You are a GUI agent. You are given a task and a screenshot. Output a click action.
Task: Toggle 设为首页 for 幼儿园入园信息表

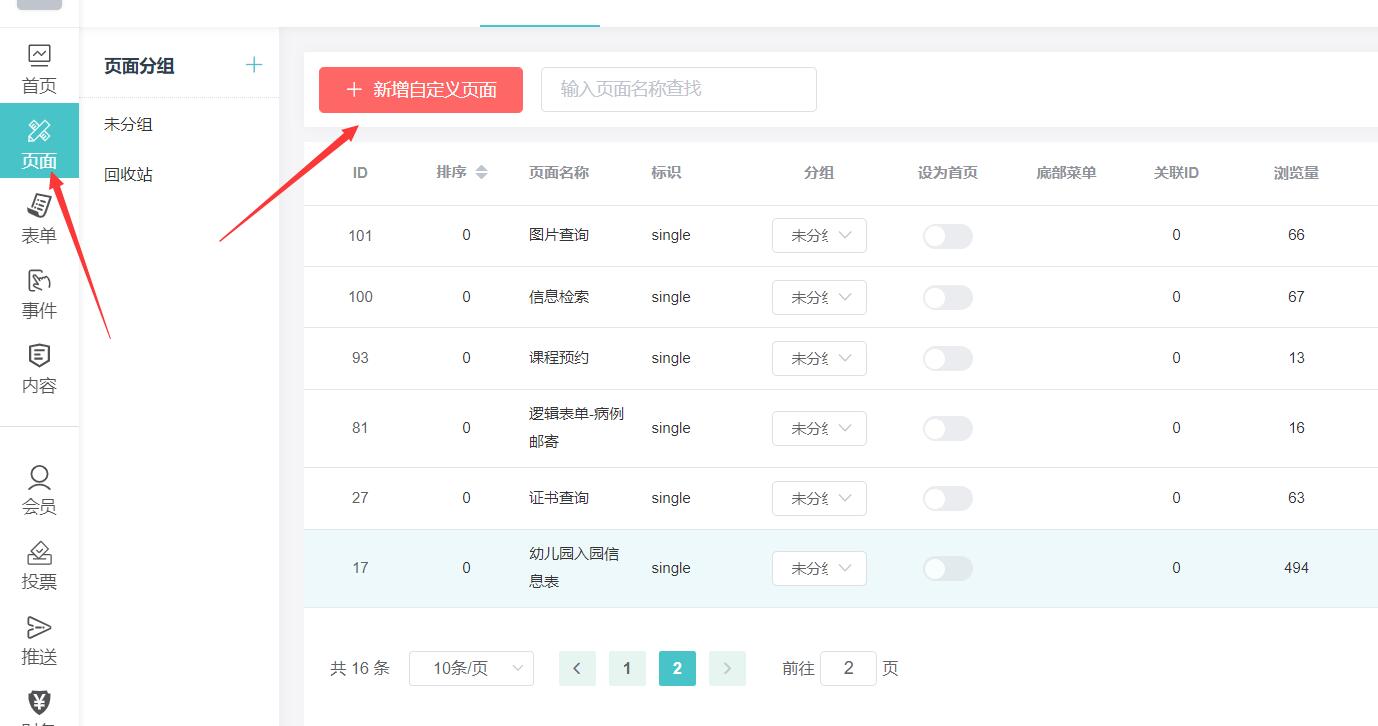tap(947, 568)
